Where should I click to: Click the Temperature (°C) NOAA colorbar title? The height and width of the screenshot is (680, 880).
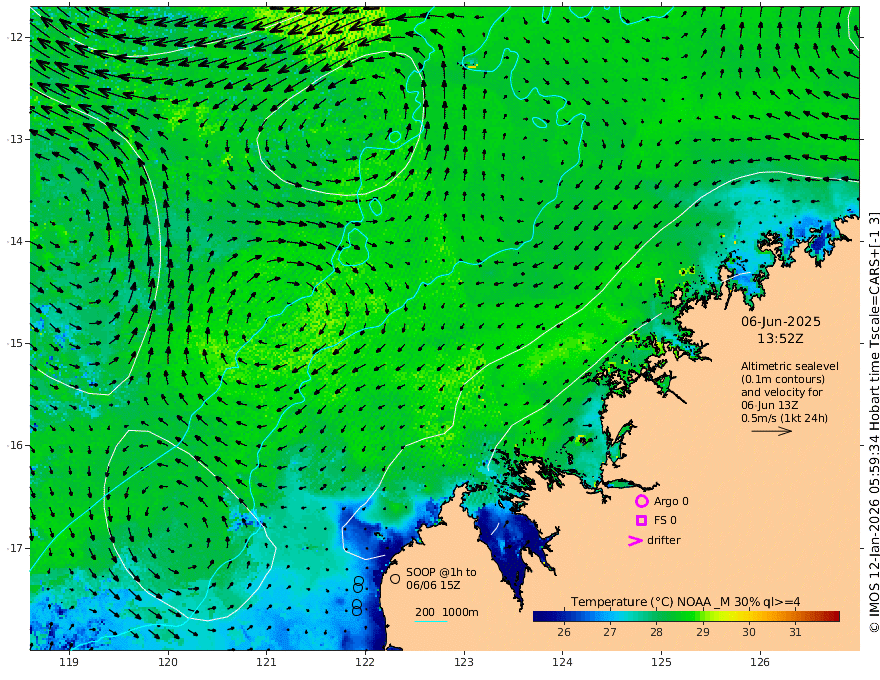(686, 602)
